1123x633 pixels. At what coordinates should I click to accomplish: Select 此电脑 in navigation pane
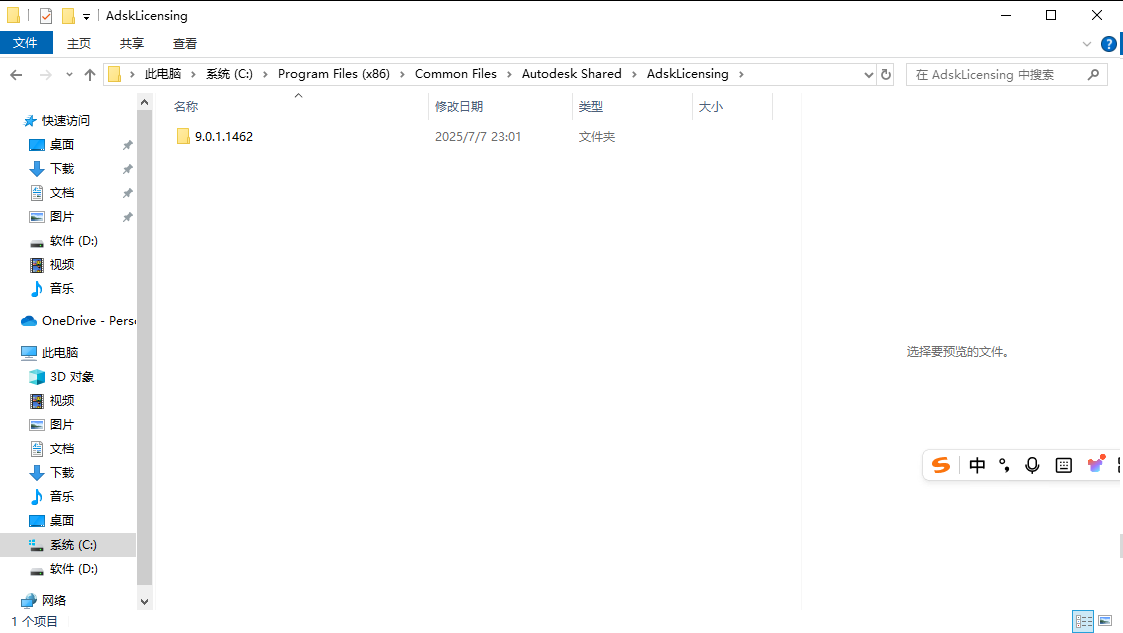click(60, 352)
